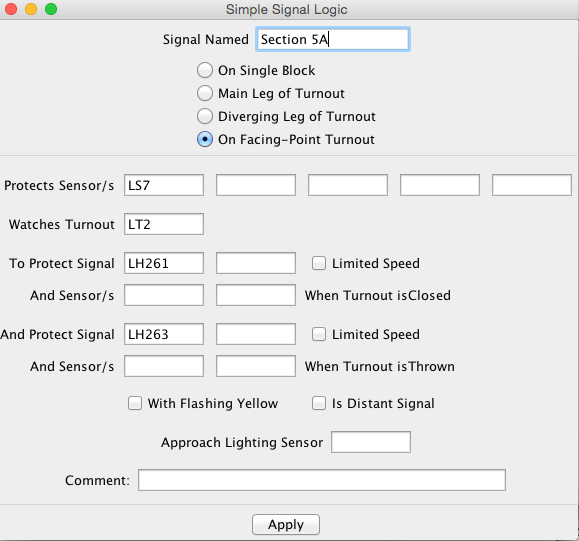Toggle With Flashing Yellow checkbox
Image resolution: width=579 pixels, height=541 pixels.
pyautogui.click(x=135, y=403)
